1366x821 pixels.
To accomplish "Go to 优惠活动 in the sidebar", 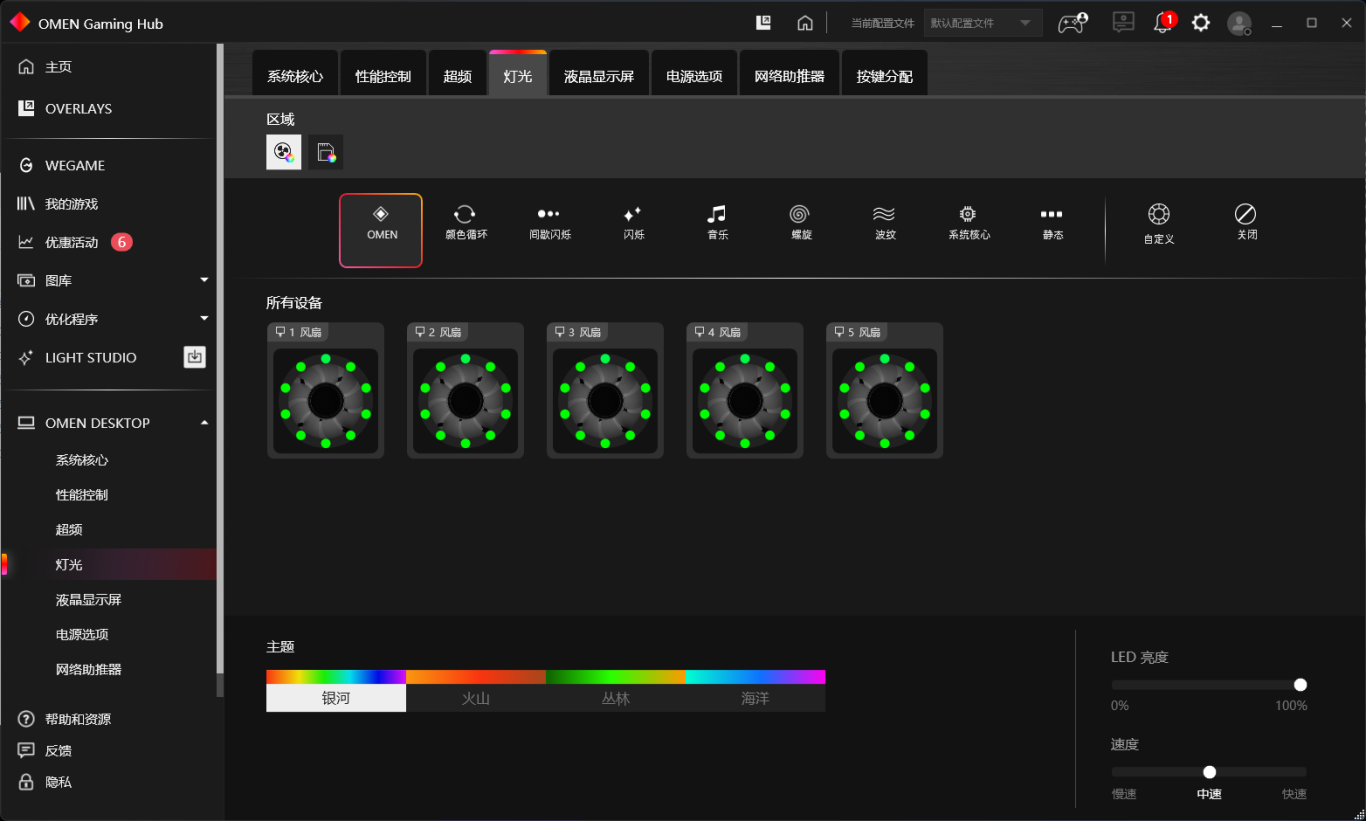I will tap(72, 242).
